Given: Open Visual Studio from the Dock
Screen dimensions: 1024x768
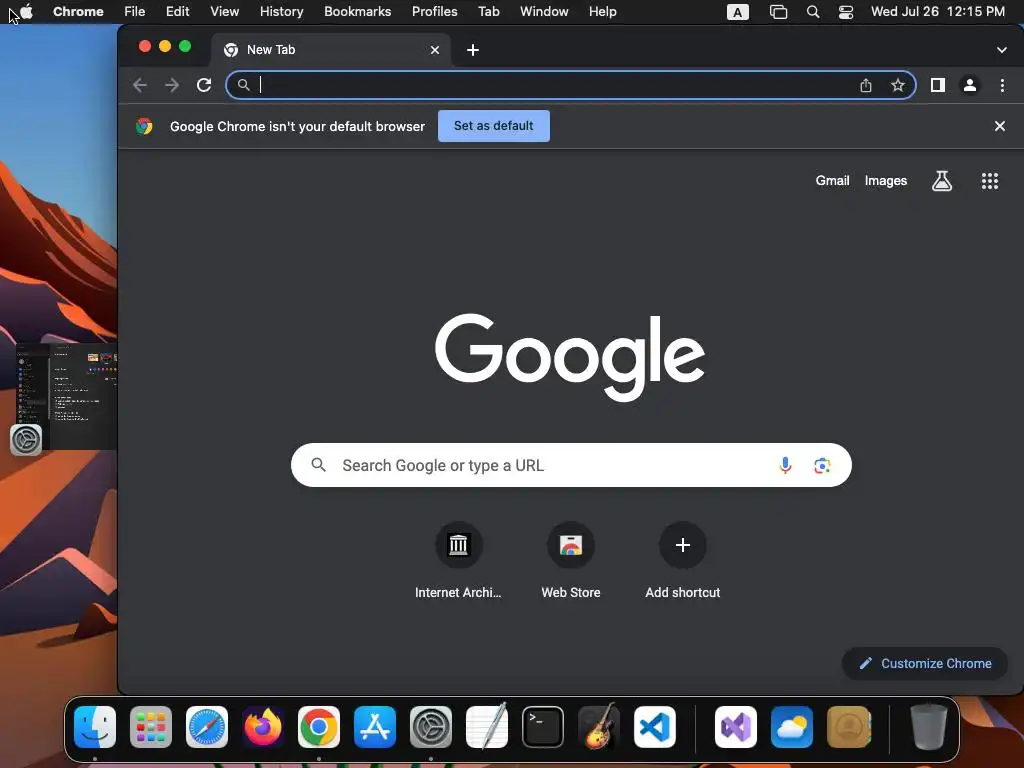Looking at the screenshot, I should [736, 727].
